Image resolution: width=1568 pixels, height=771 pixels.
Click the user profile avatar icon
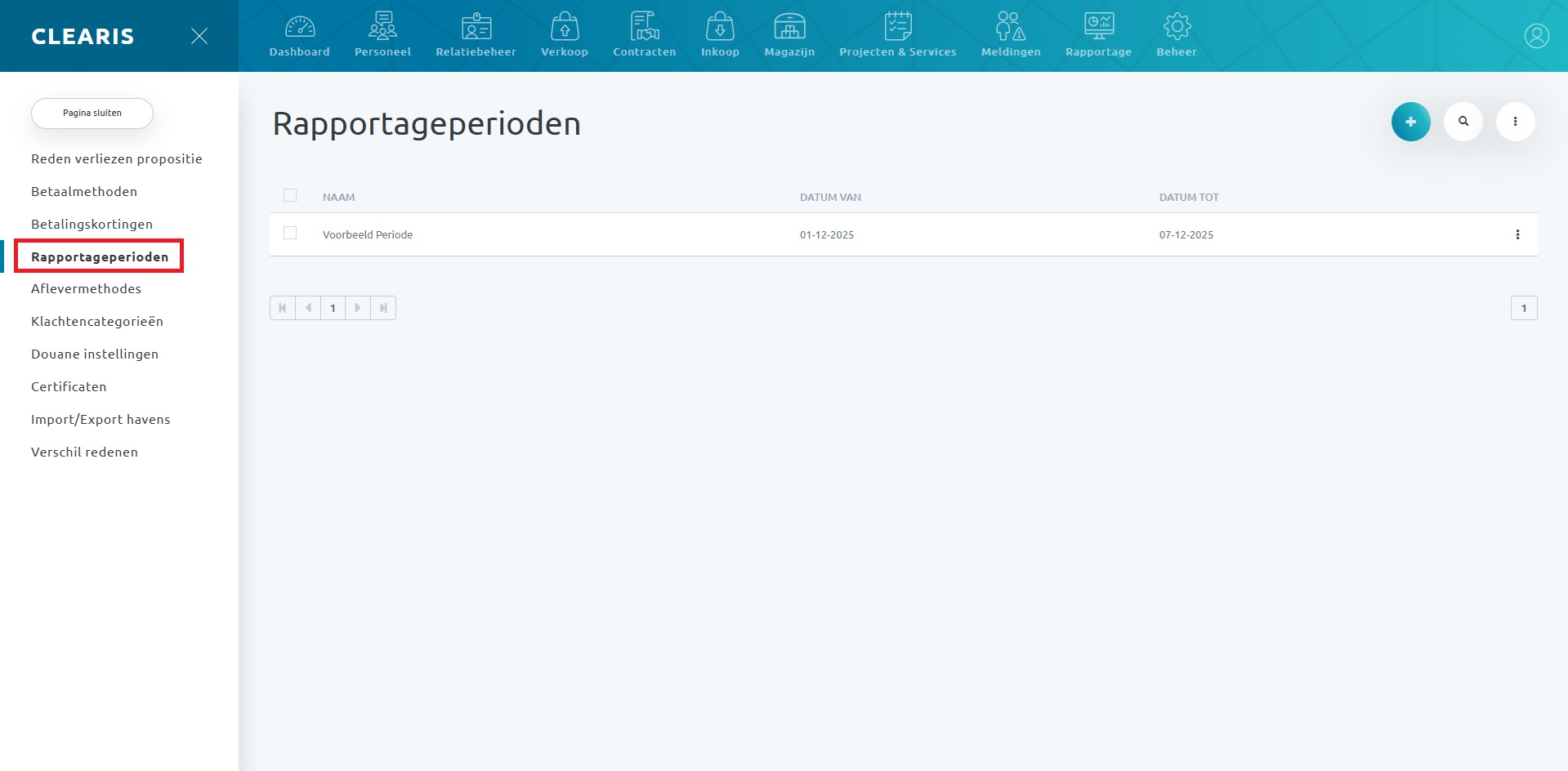click(1536, 36)
